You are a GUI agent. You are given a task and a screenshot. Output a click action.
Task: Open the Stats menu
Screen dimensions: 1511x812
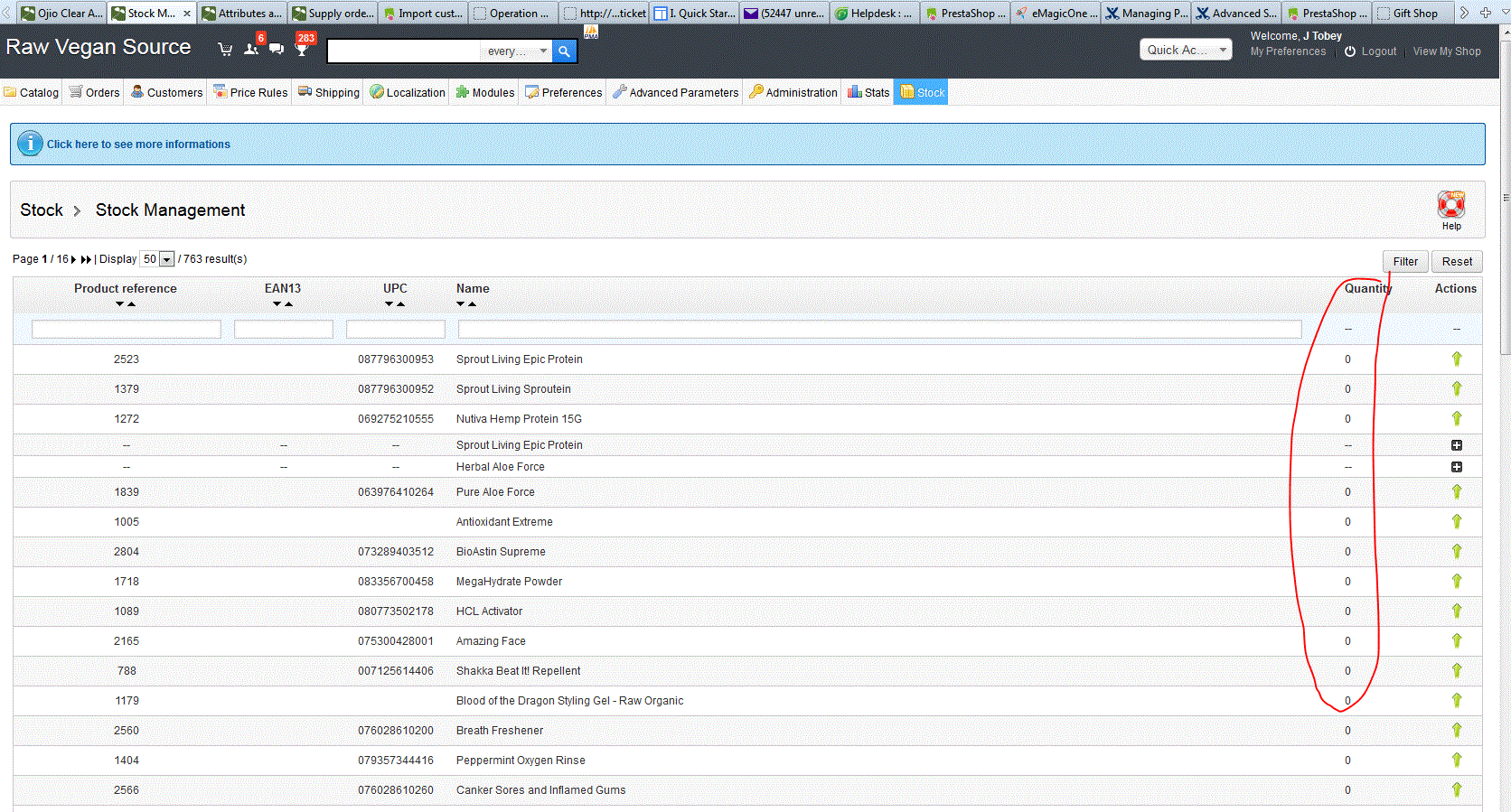tap(868, 92)
